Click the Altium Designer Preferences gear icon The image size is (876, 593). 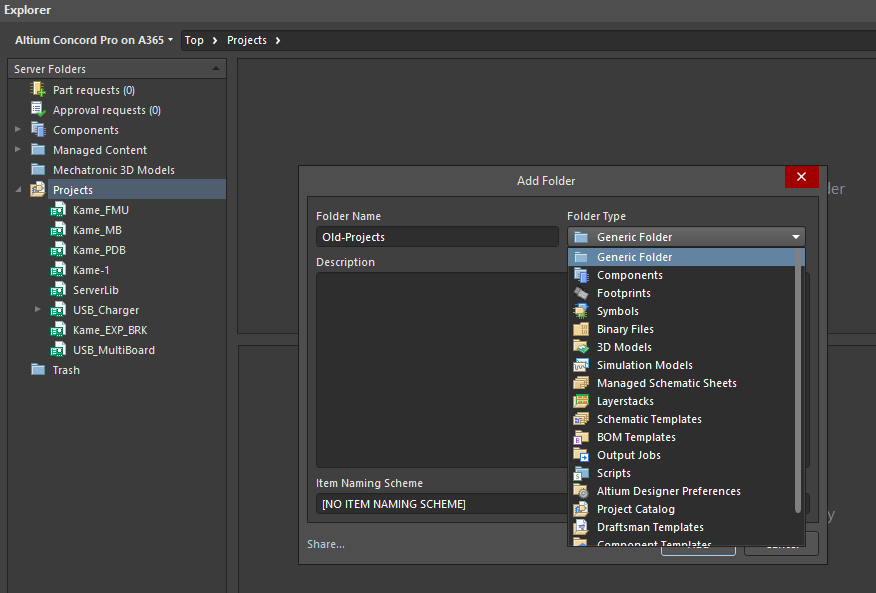pos(581,491)
